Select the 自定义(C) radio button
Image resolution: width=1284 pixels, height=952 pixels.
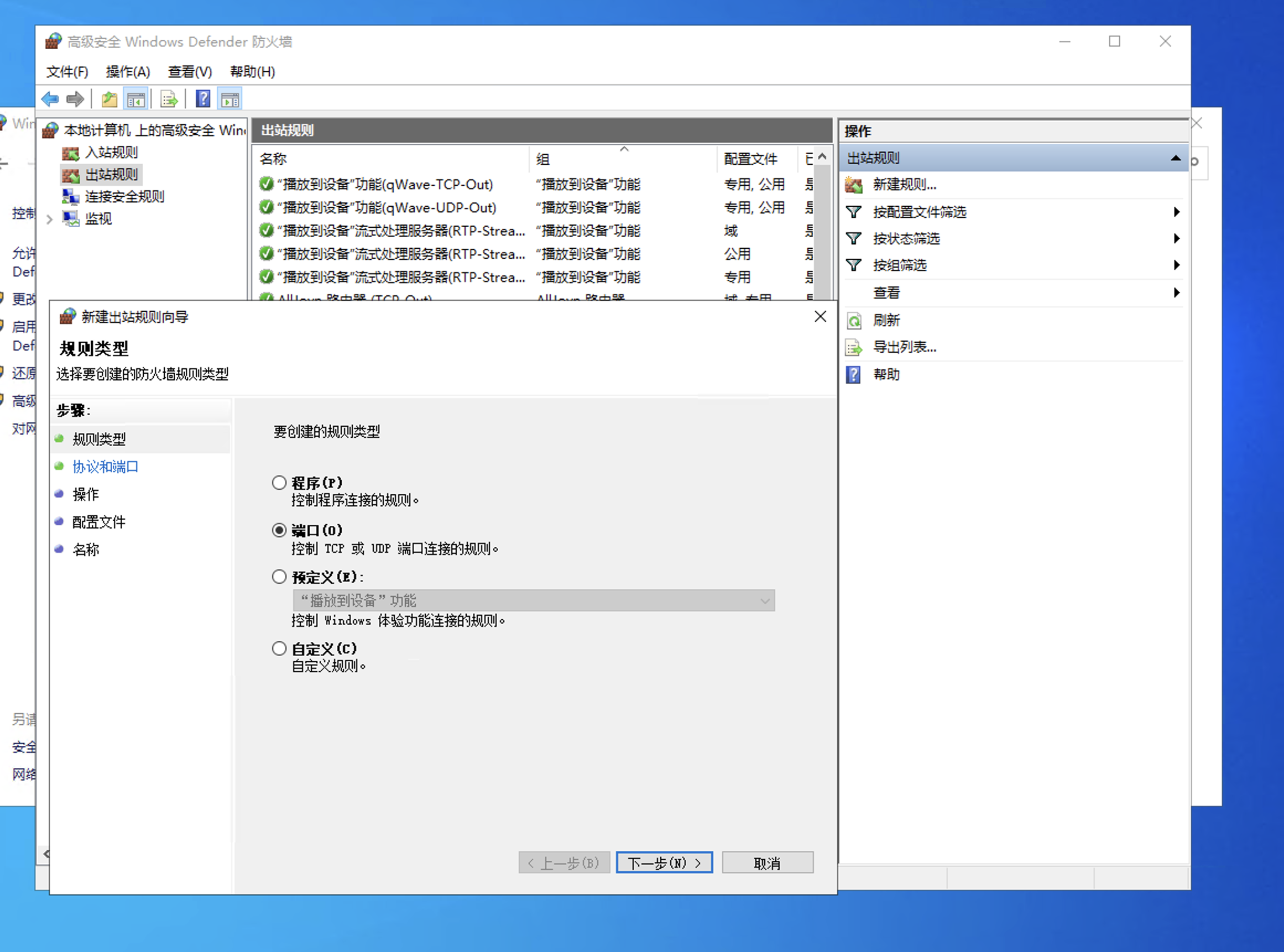[x=279, y=648]
